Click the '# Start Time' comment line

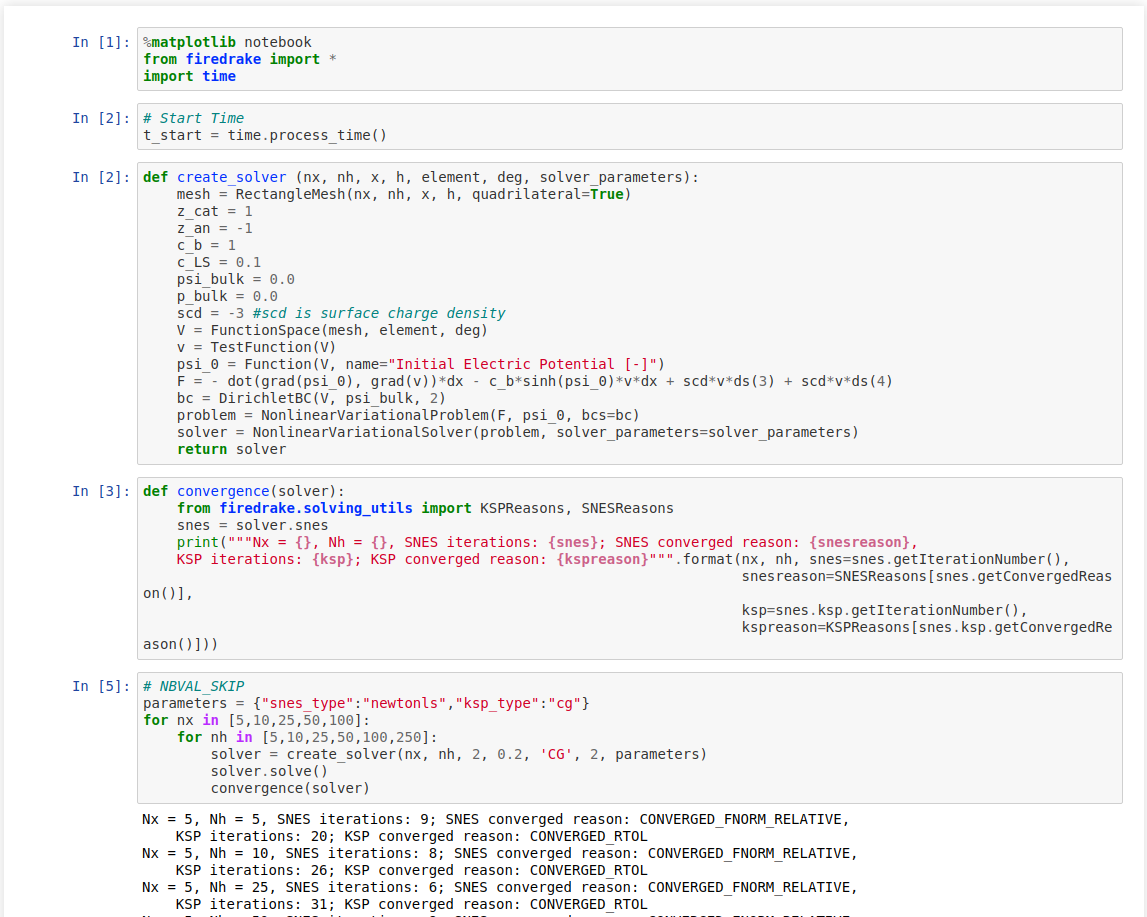201,118
